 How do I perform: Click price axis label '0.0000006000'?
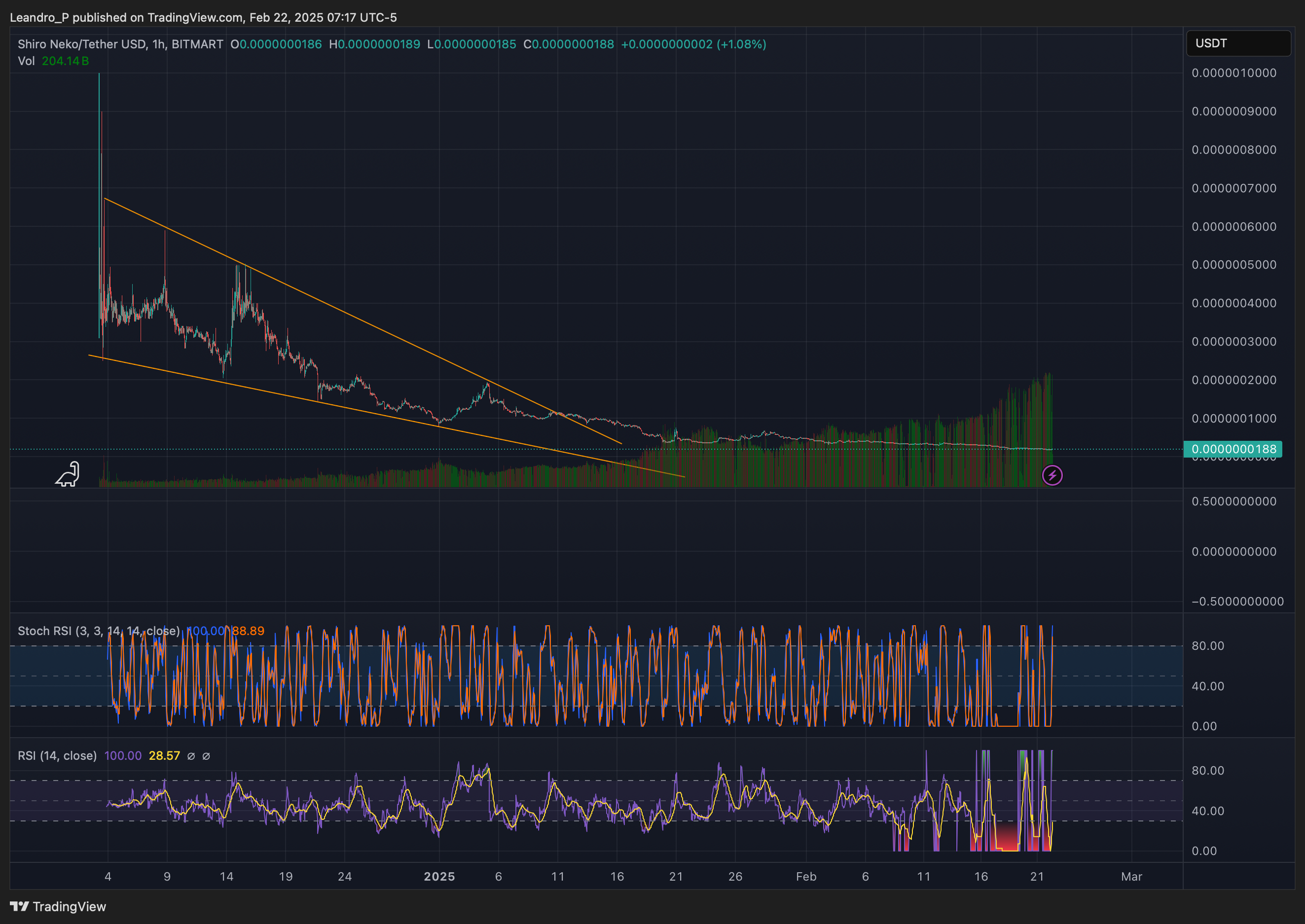[1234, 226]
